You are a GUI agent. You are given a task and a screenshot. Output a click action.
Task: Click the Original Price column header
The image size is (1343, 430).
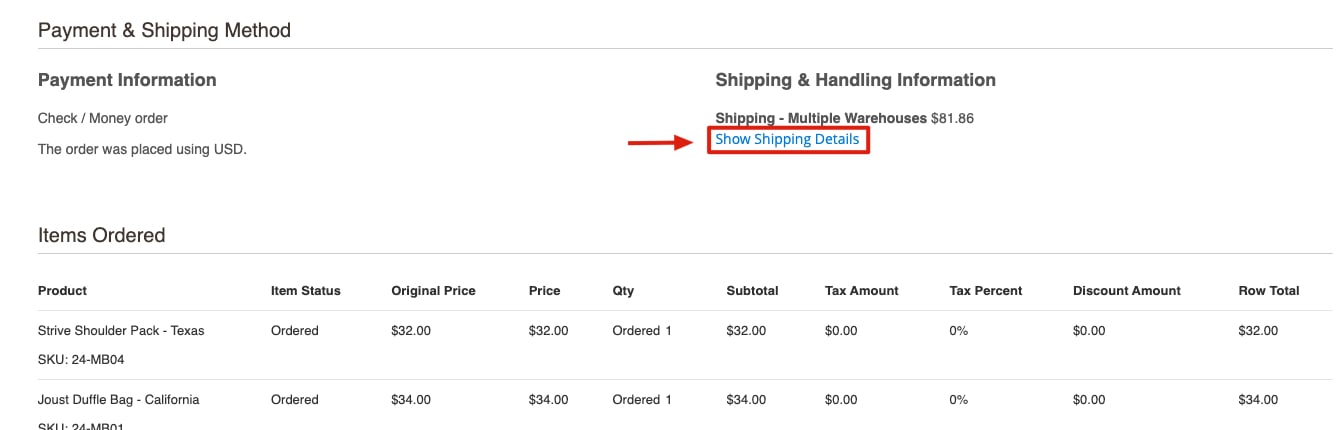[433, 291]
